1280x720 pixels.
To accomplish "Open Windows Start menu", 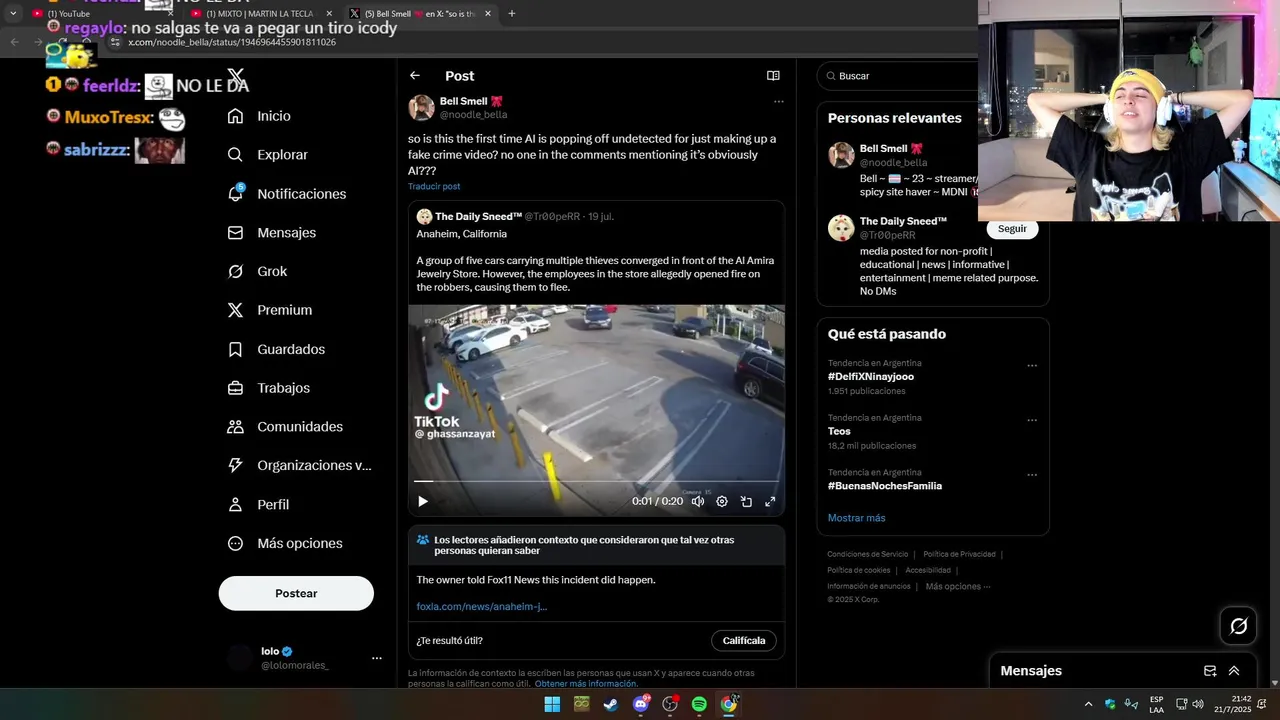I will 552,704.
